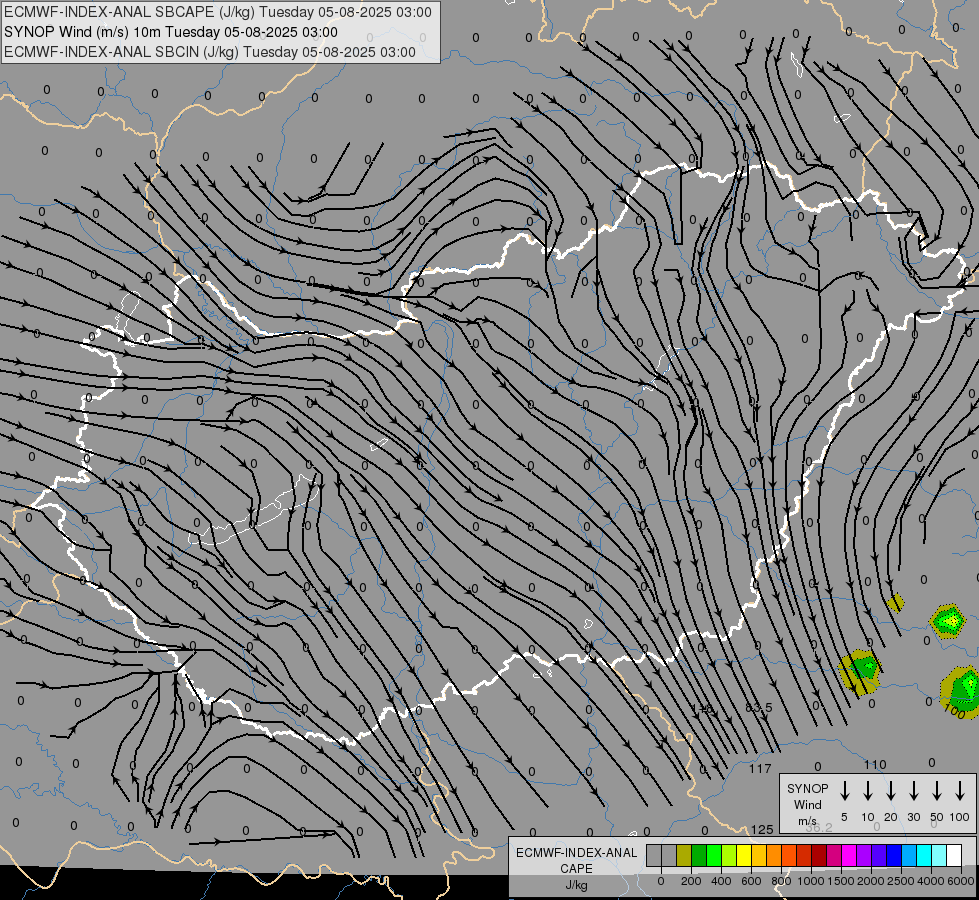Click the 63.5 value on the map

click(759, 708)
